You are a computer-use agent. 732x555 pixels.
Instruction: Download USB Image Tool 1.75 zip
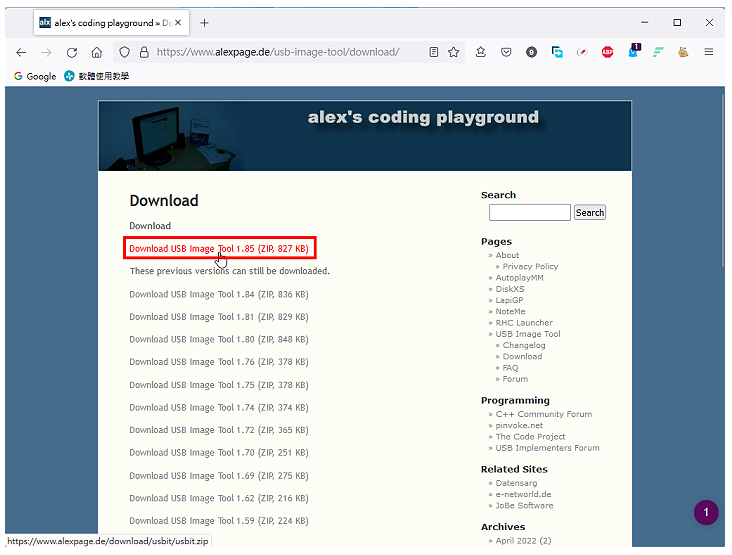219,385
